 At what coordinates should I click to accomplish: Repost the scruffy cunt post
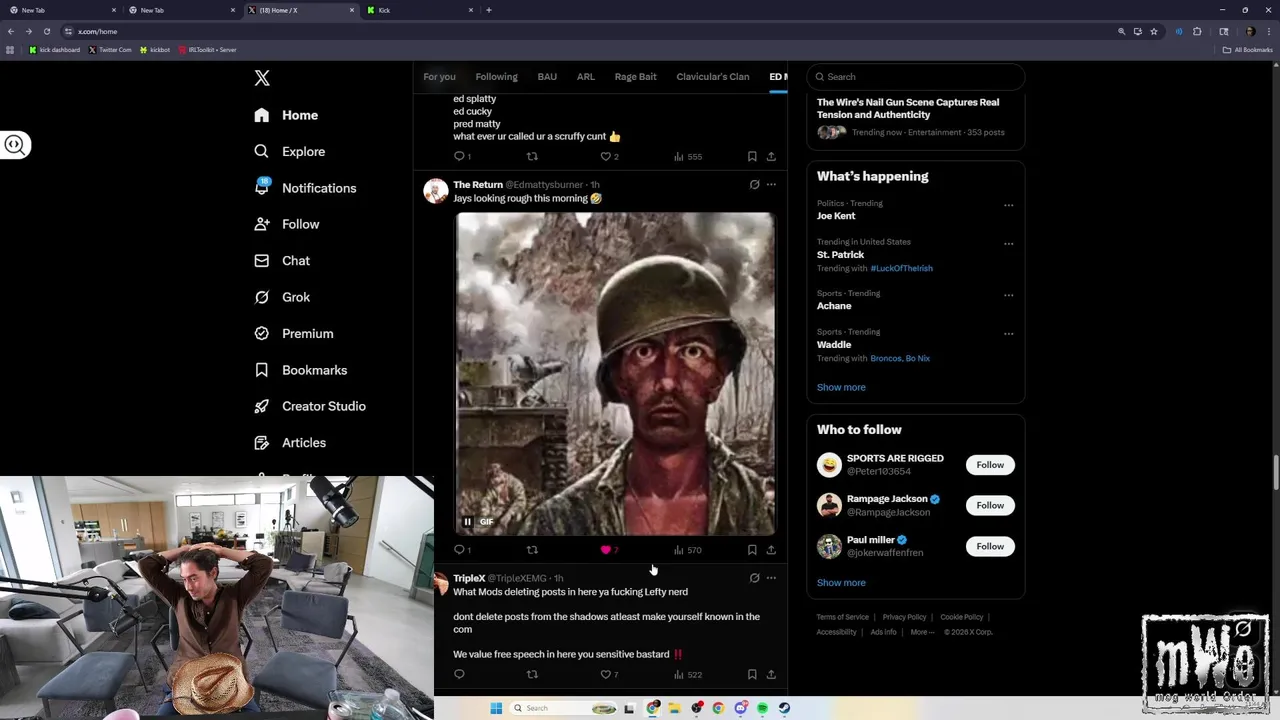point(532,157)
